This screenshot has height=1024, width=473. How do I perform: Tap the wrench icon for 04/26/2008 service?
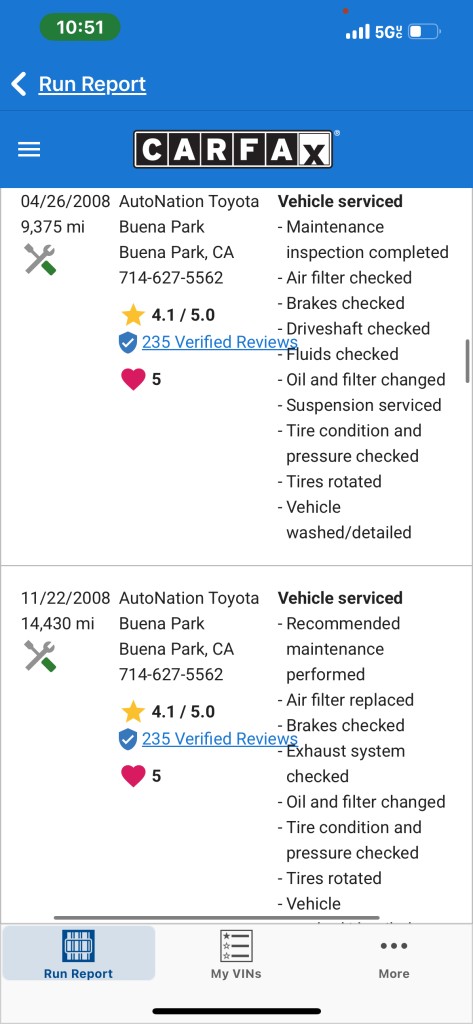click(41, 259)
